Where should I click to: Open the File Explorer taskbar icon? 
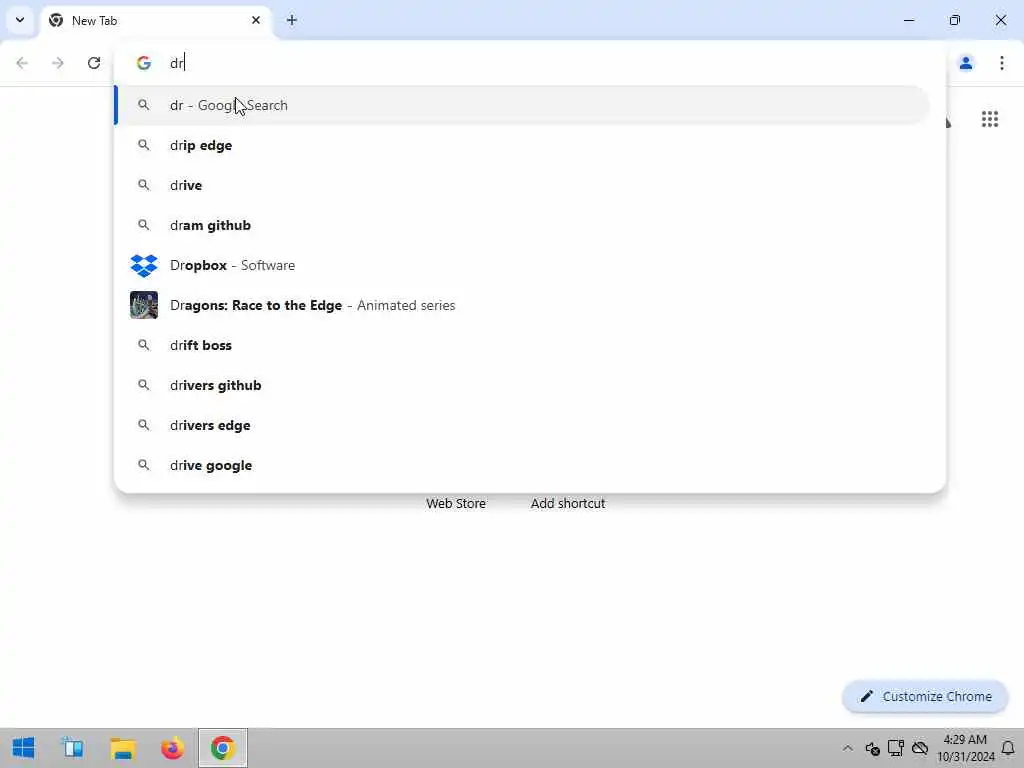[x=123, y=748]
